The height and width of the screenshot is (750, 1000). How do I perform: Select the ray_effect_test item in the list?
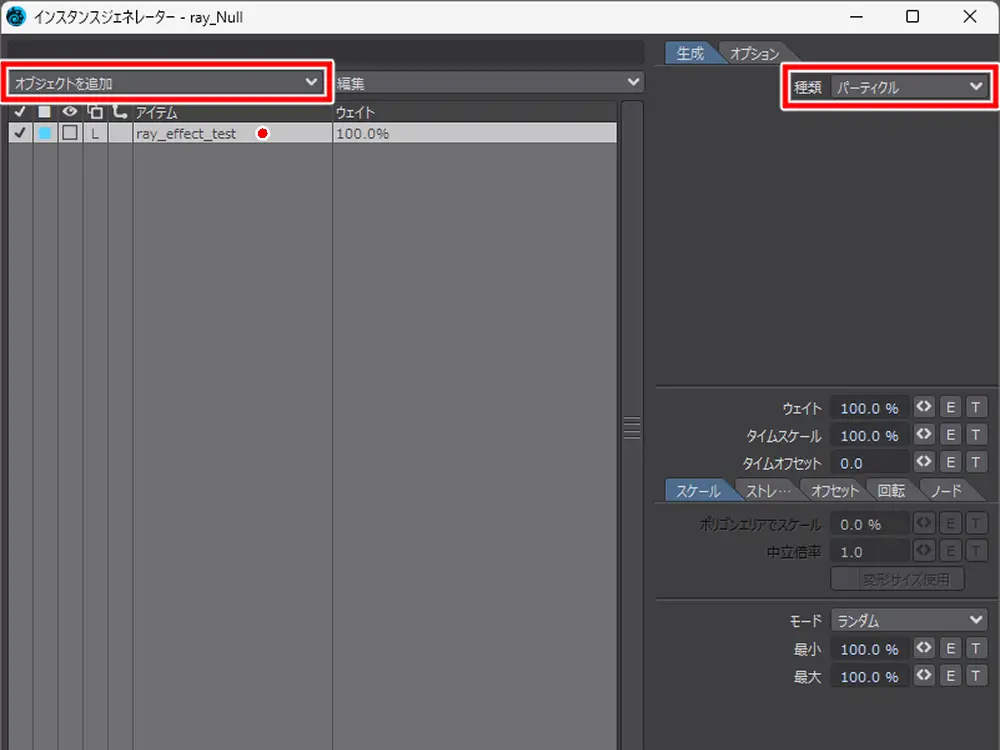(x=186, y=133)
